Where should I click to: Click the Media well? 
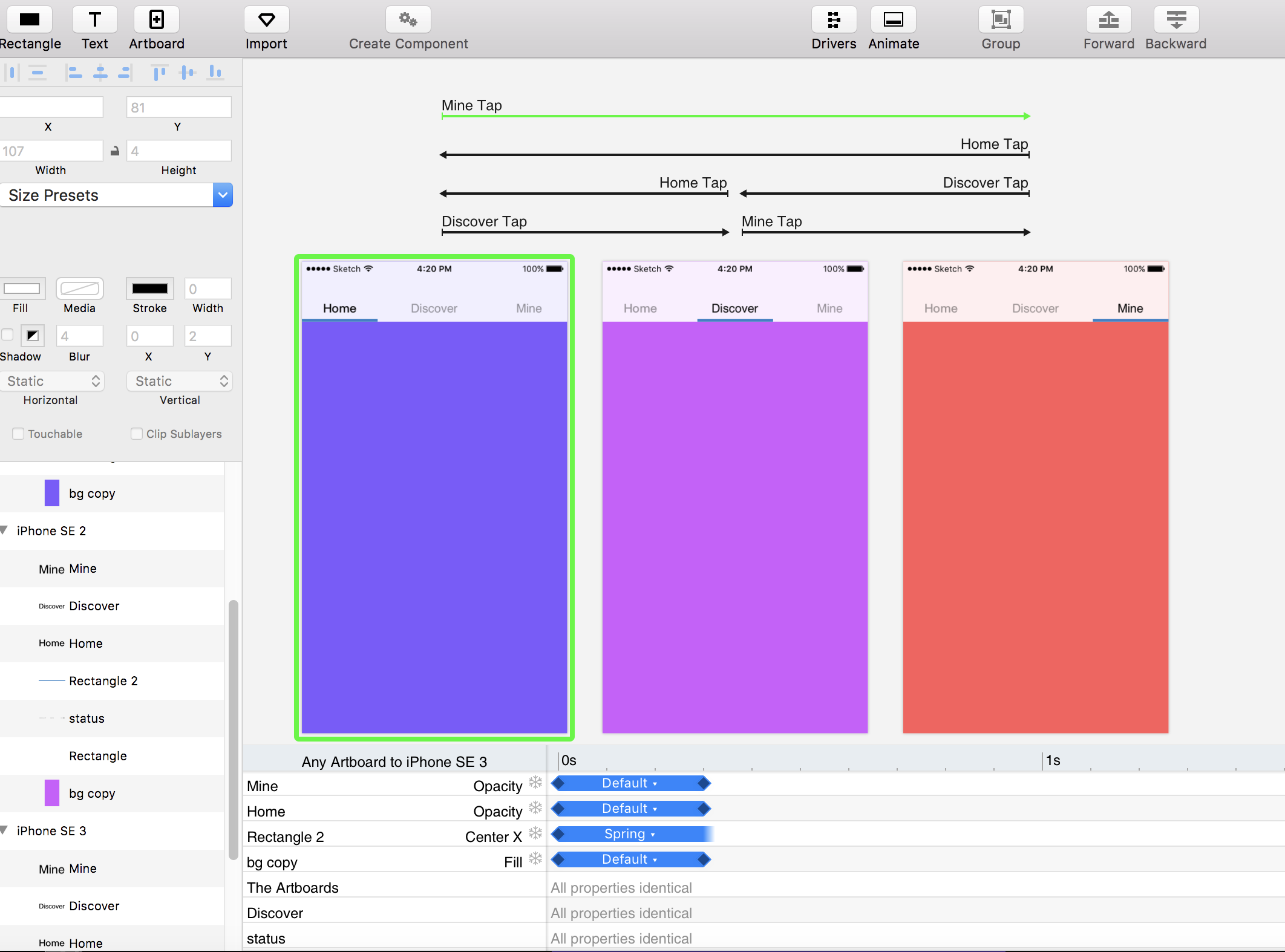[80, 289]
